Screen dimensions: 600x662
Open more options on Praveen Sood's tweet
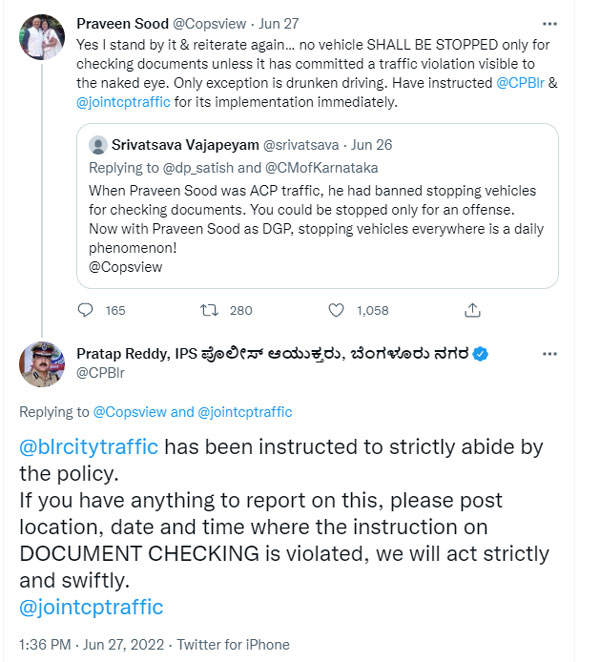pos(550,23)
